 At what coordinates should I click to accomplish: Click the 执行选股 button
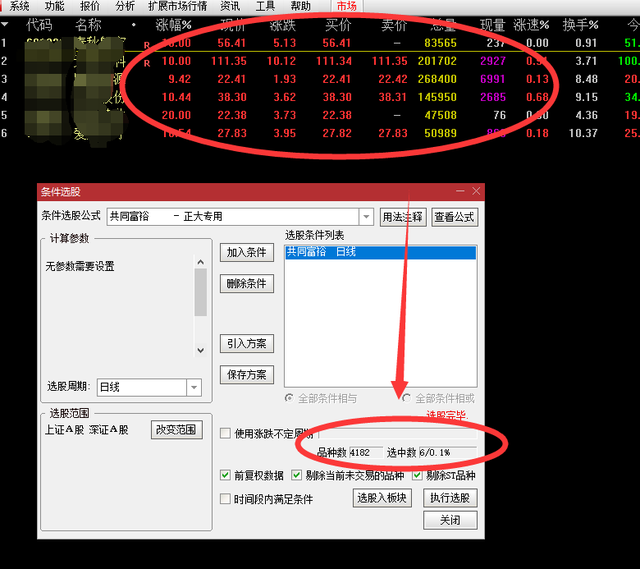pos(451,498)
